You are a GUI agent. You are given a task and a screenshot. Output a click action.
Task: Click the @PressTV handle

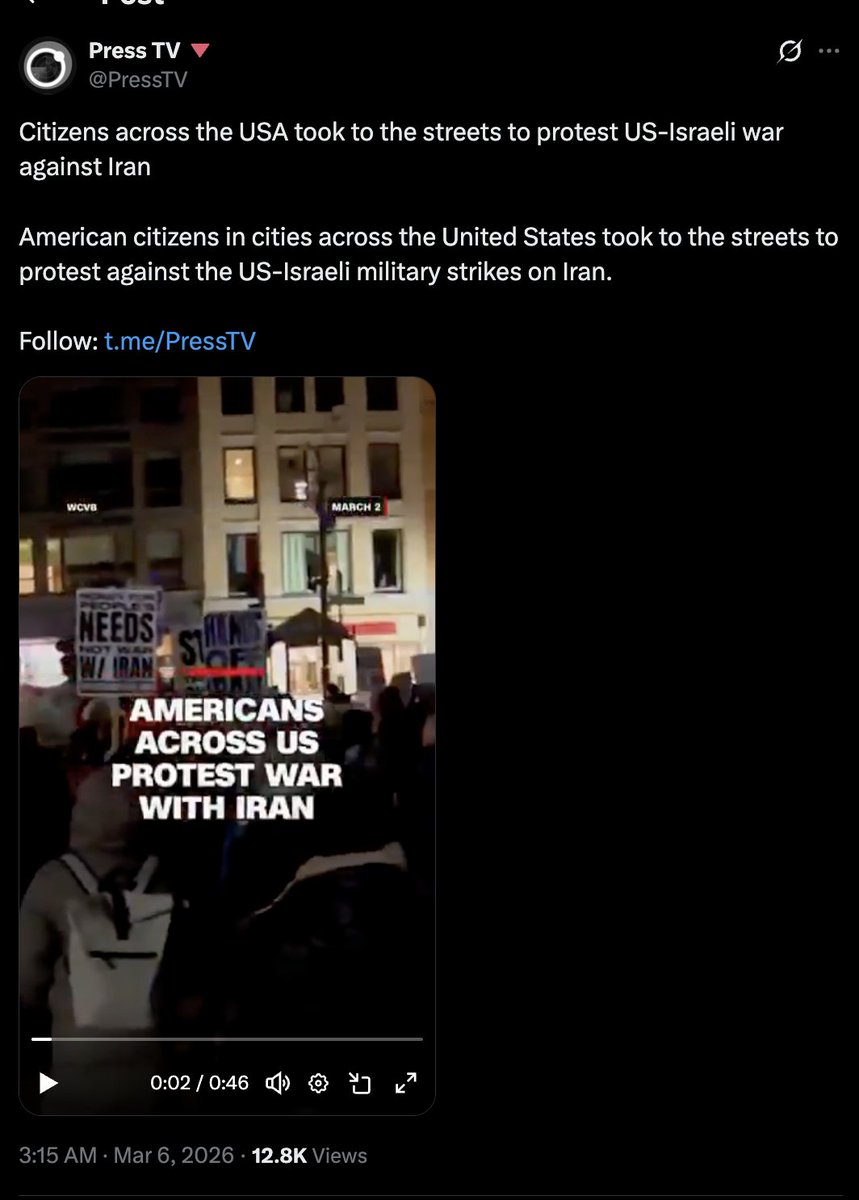pyautogui.click(x=138, y=80)
